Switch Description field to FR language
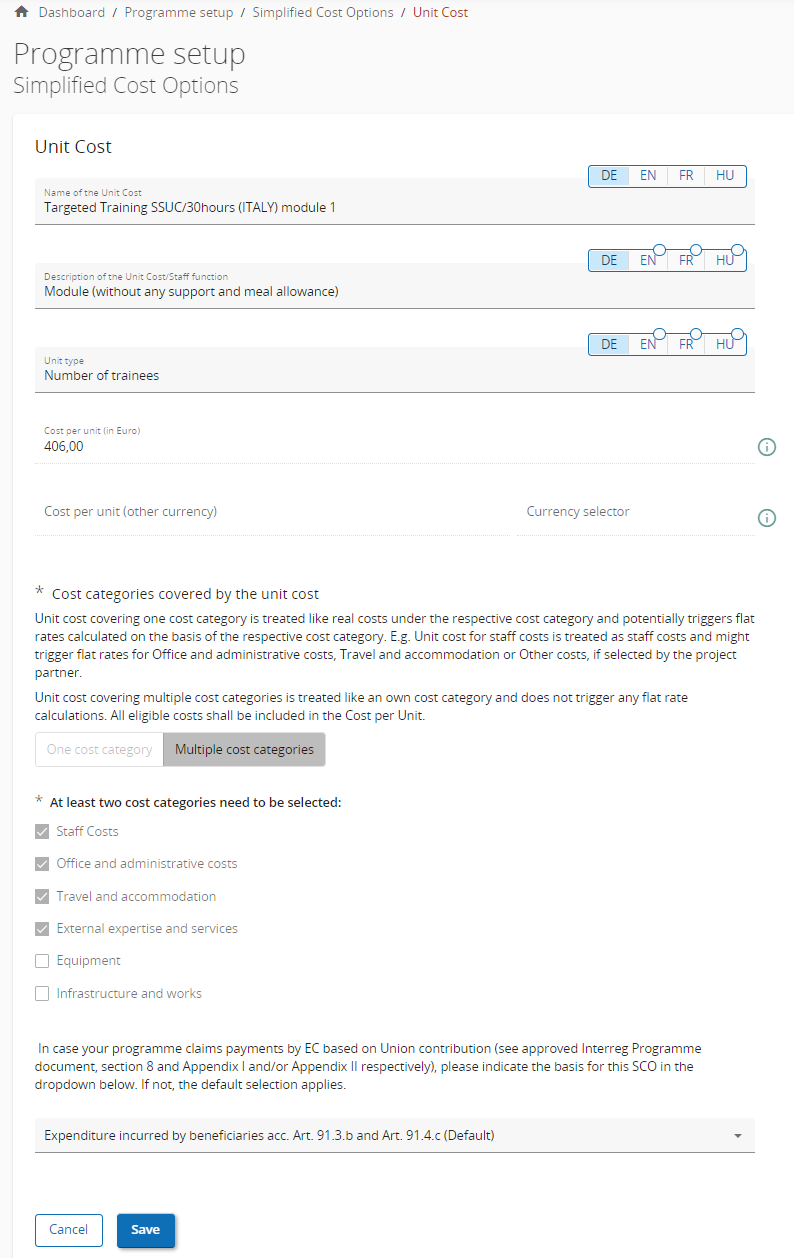The image size is (794, 1258). point(686,260)
